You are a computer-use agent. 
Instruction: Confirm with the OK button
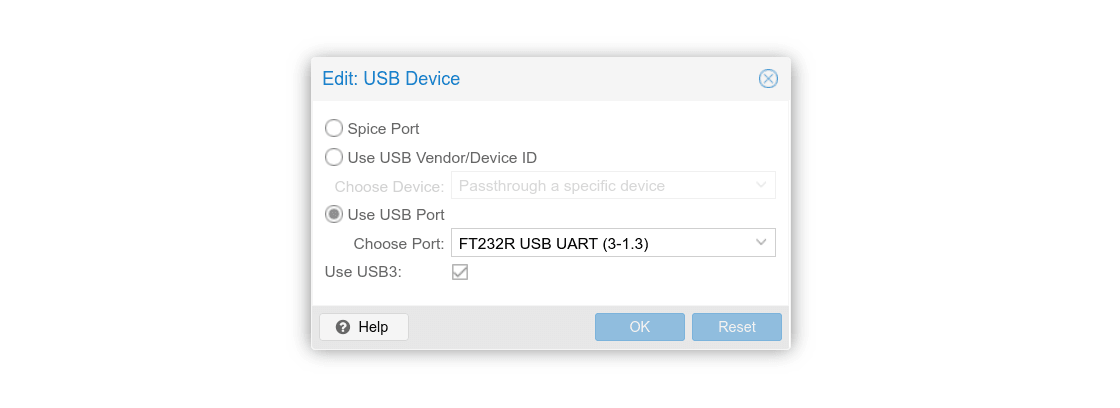[640, 327]
